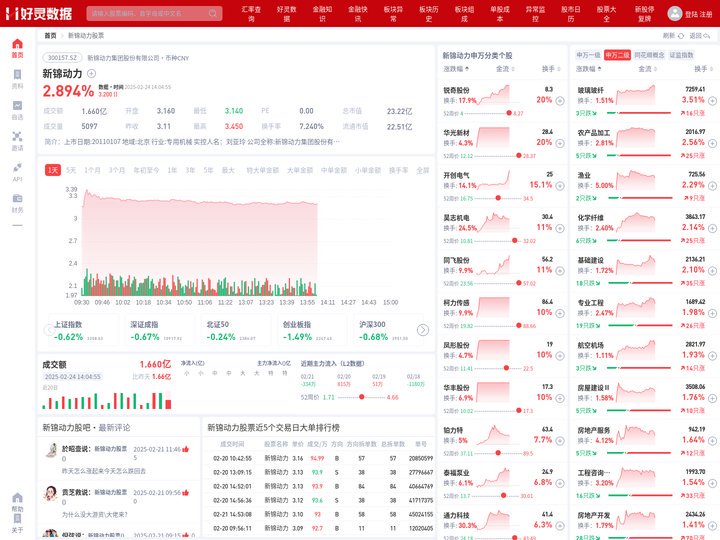Click the 全屏 fullscreen chart button
Viewport: 720px width, 540px height.
tap(422, 170)
